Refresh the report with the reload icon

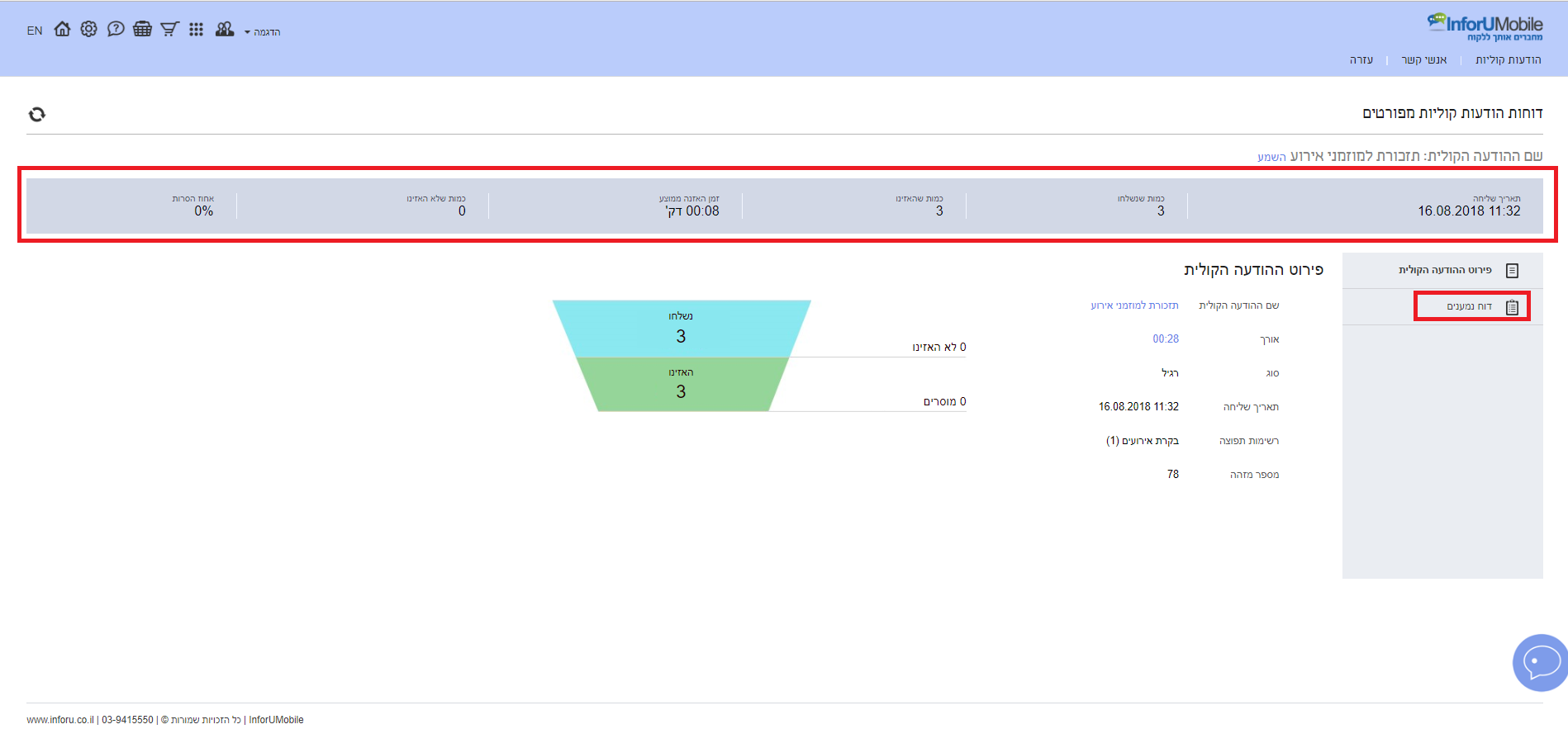pos(37,114)
